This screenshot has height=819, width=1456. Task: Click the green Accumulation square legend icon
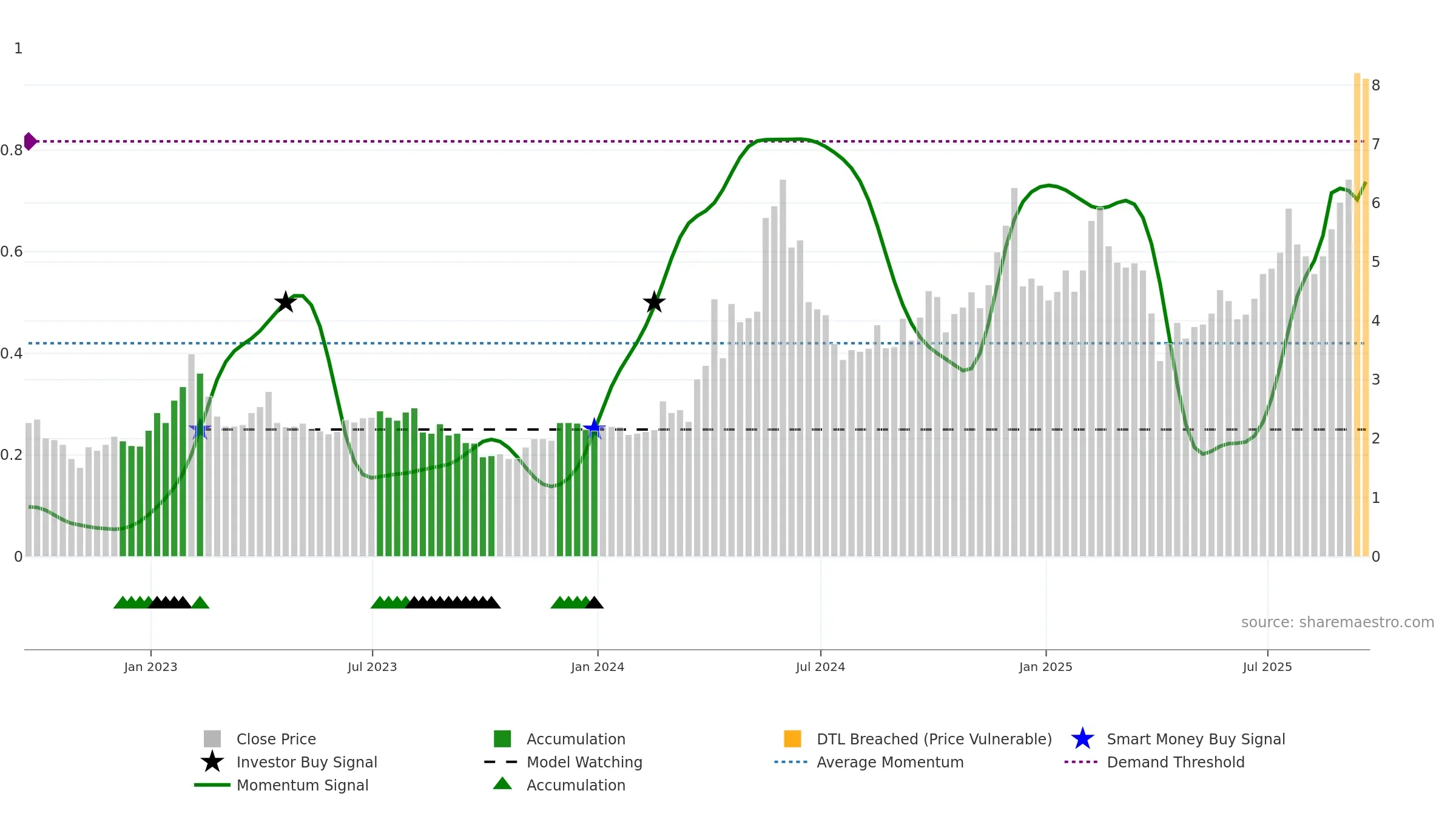point(502,739)
